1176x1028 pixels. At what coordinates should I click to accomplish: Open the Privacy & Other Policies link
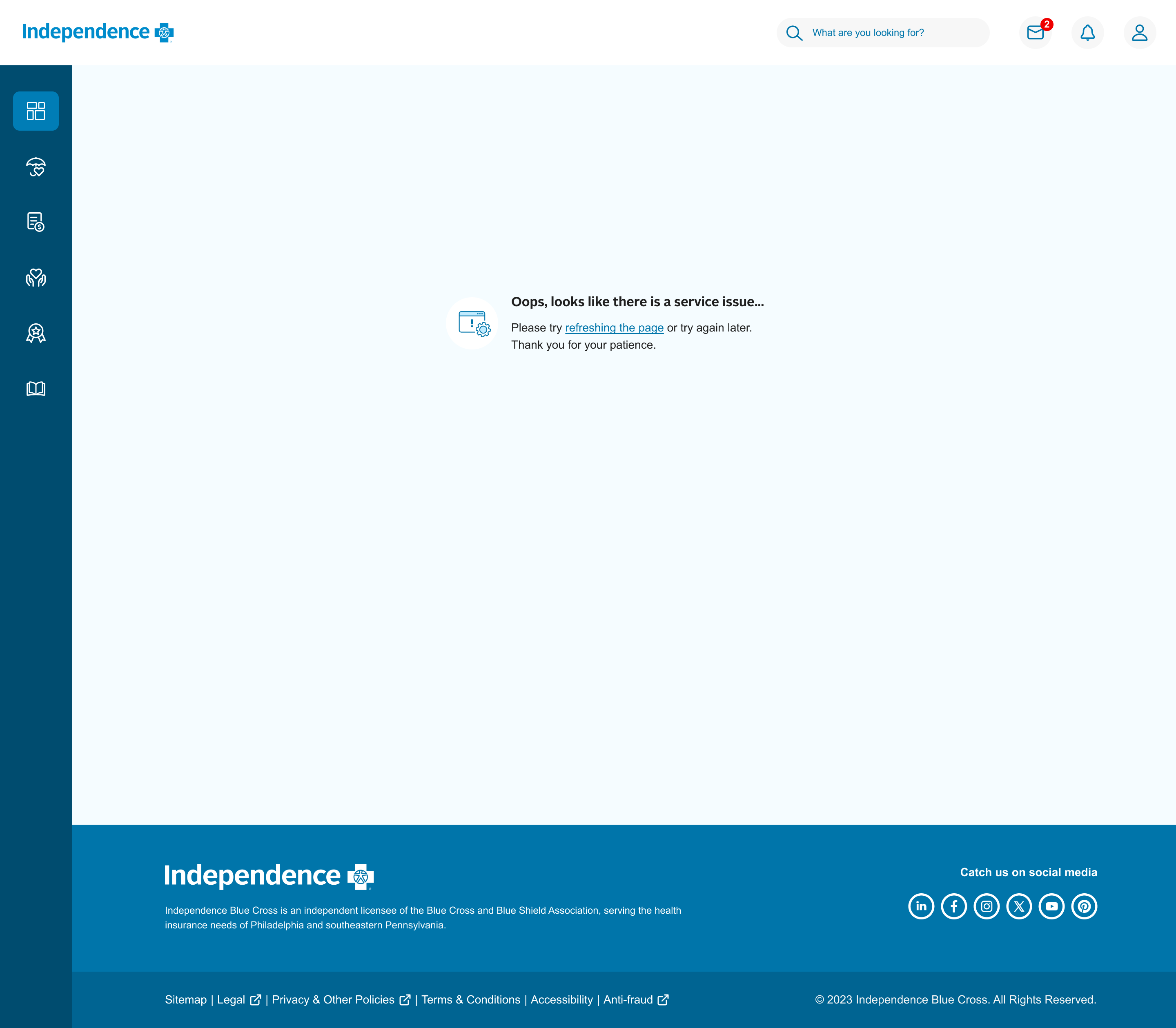click(x=333, y=1000)
